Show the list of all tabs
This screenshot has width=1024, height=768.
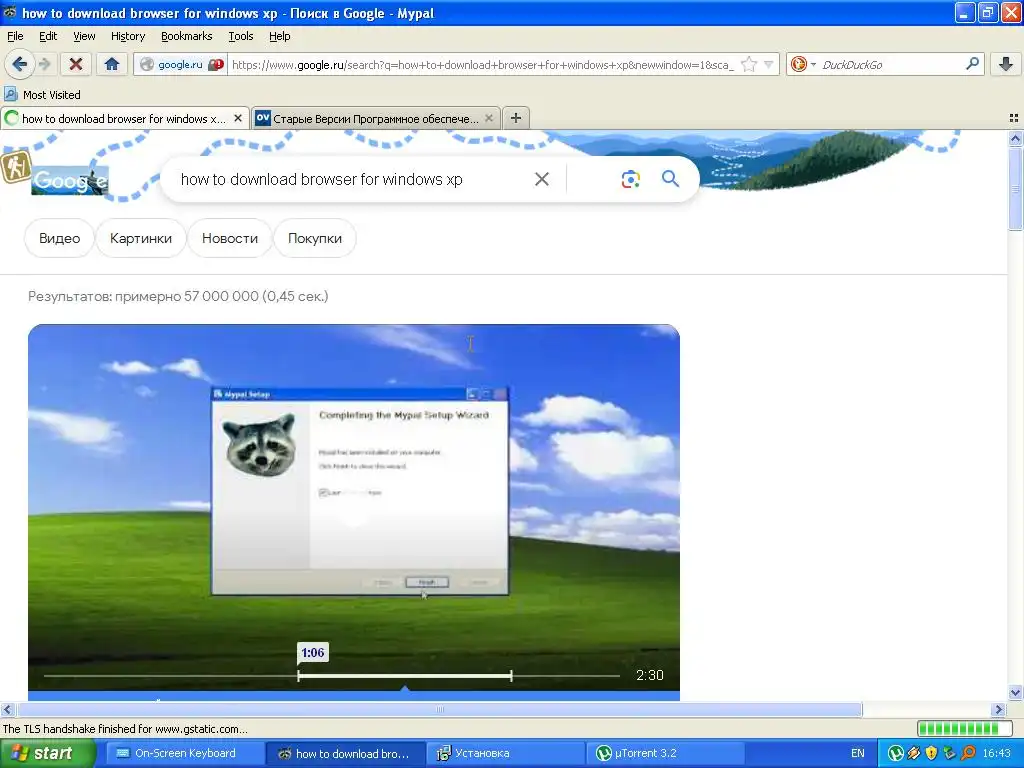point(1014,118)
